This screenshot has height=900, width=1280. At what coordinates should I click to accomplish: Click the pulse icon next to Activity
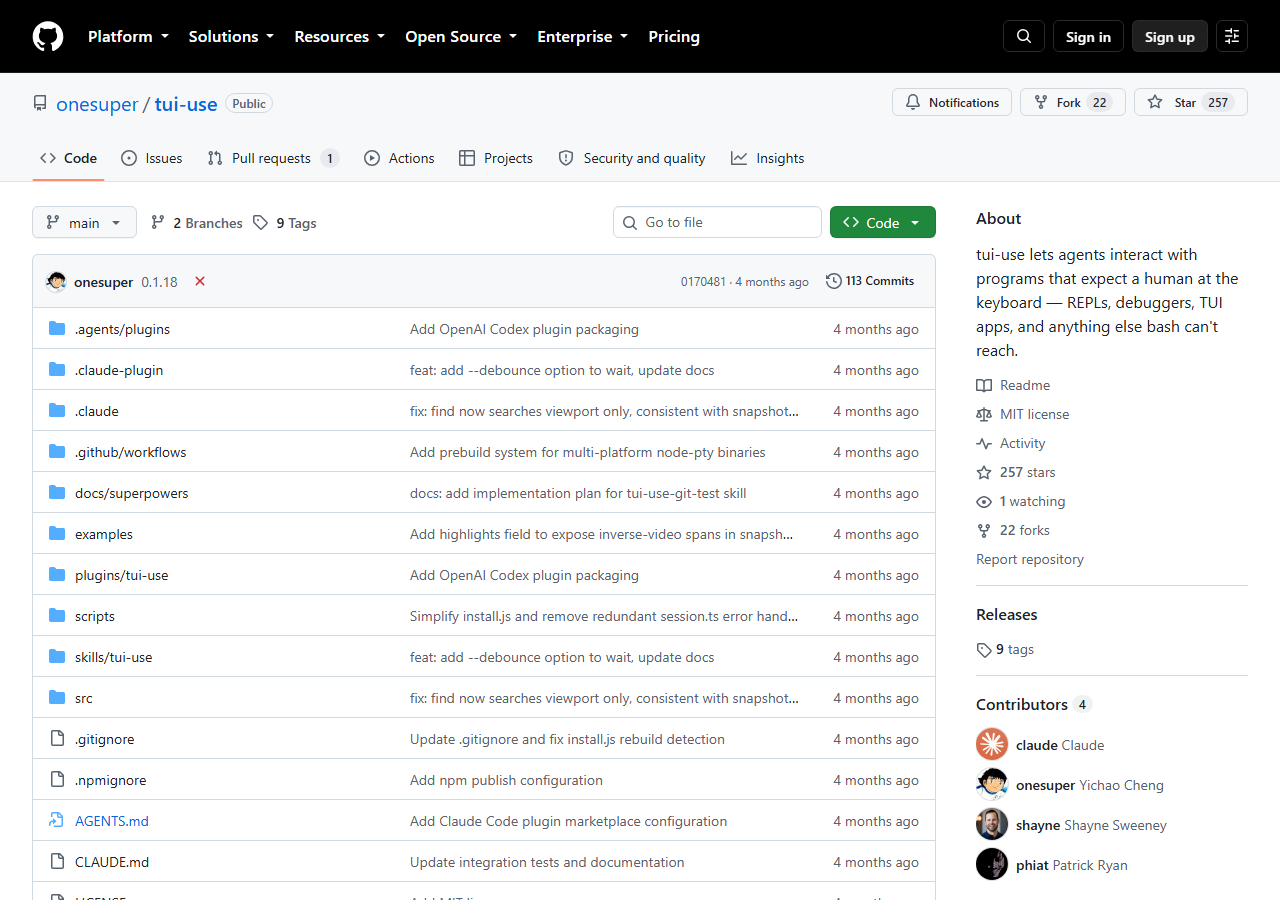click(984, 443)
